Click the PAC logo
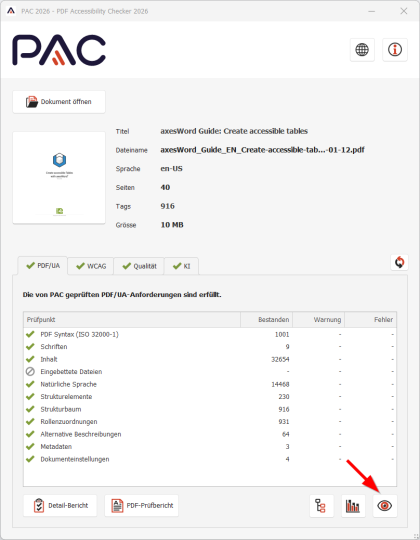This screenshot has width=420, height=540. point(59,50)
